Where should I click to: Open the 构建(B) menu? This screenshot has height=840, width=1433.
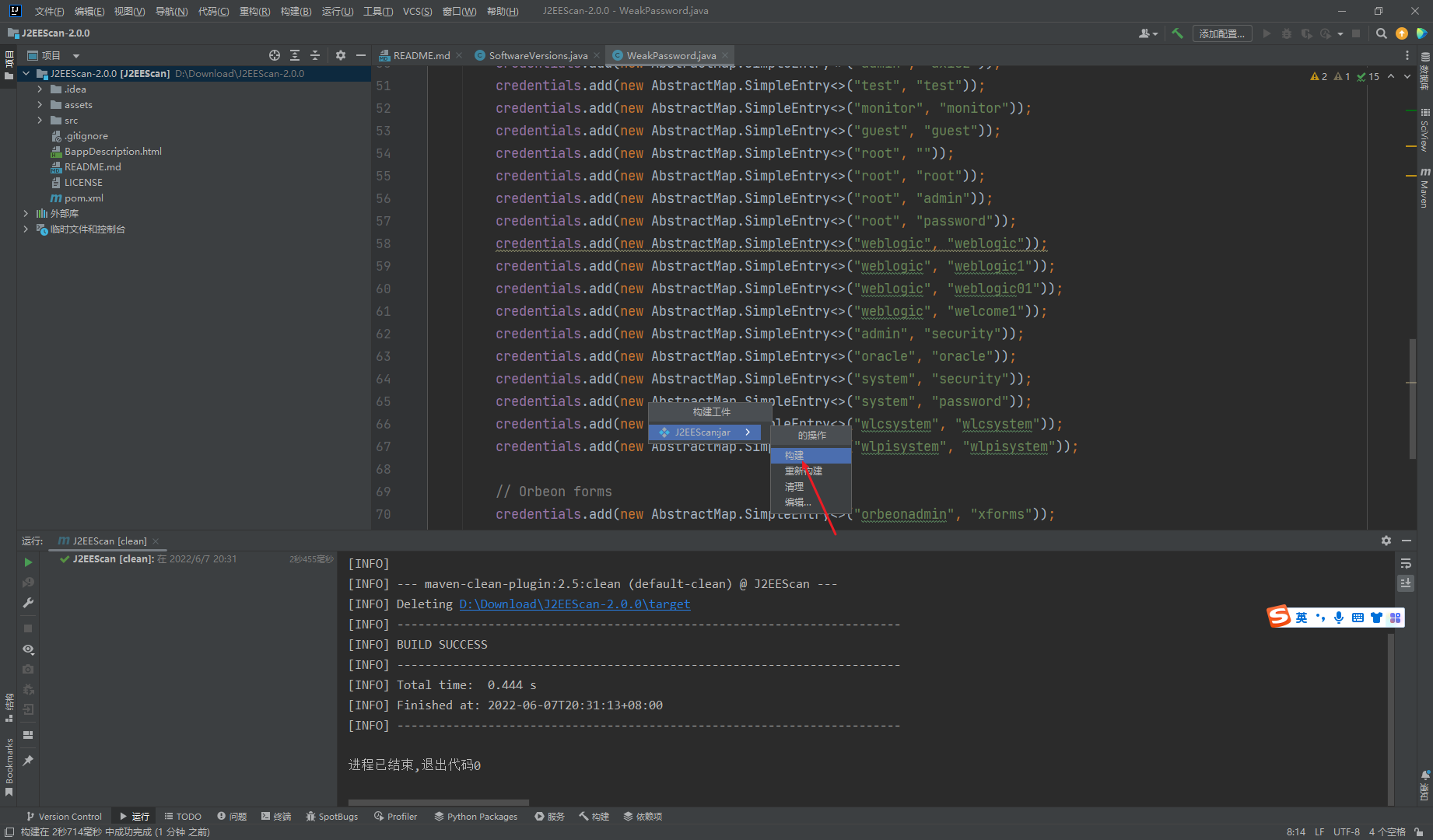pyautogui.click(x=296, y=11)
